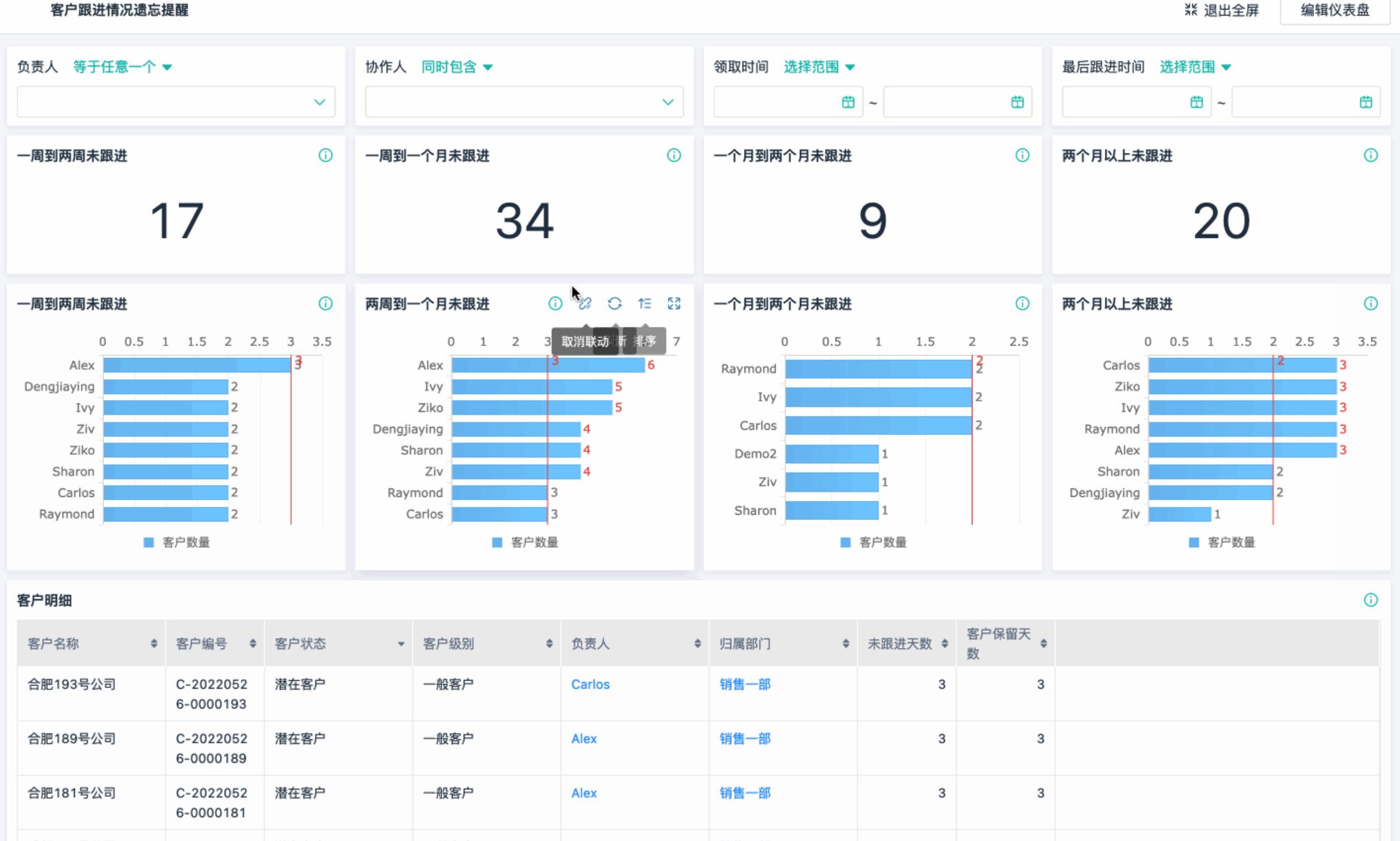This screenshot has width=1400, height=841.
Task: Open 客户状态 column filter dropdown
Action: [x=401, y=644]
